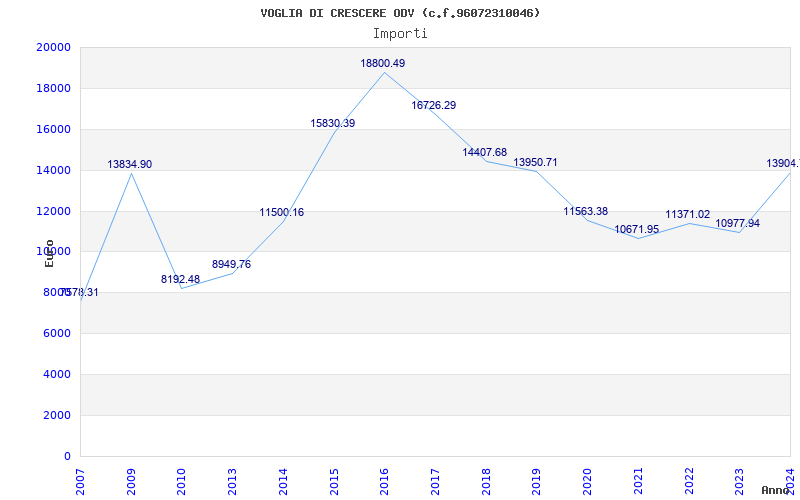Click the data label 8949.76
The width and height of the screenshot is (800, 500).
(x=232, y=264)
